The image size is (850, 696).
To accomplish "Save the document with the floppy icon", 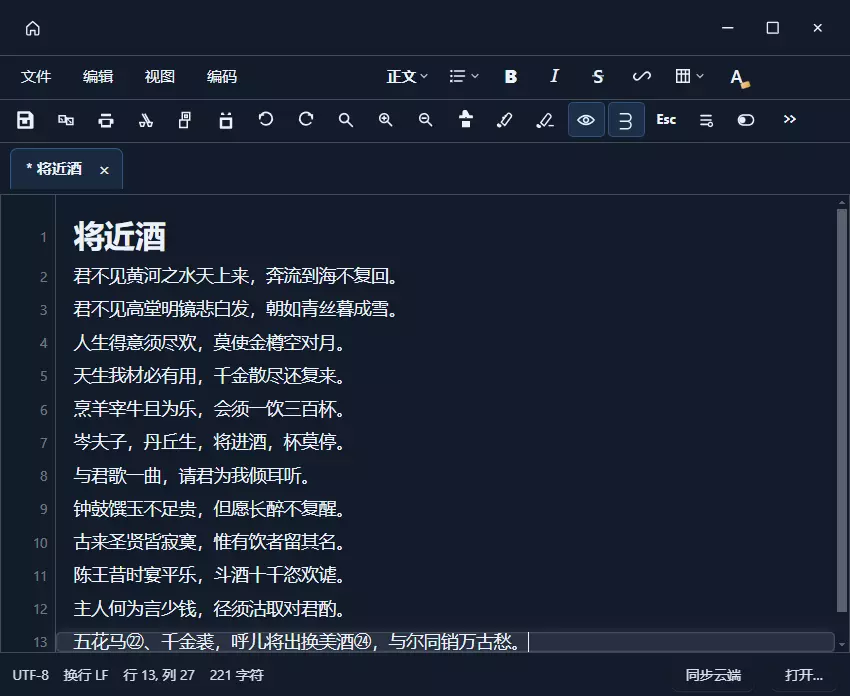I will pyautogui.click(x=25, y=120).
